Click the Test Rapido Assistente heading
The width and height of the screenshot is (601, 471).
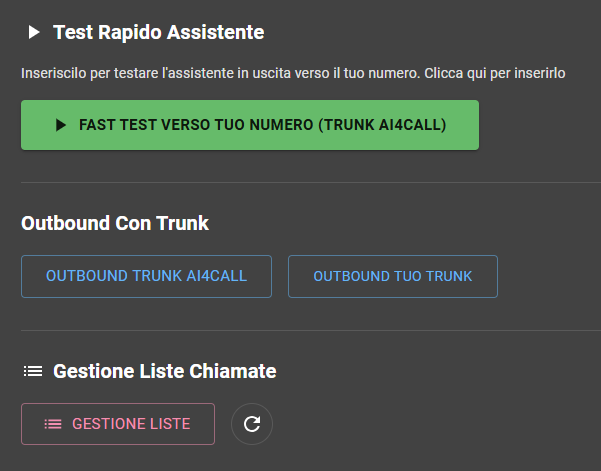tap(158, 33)
